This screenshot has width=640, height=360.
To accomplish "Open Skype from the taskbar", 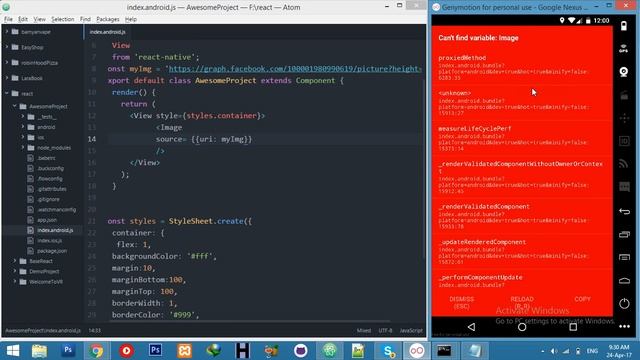I will (x=387, y=351).
